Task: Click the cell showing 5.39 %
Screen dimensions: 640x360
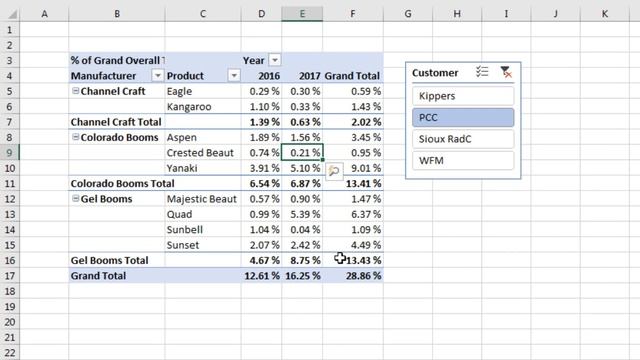Action: pyautogui.click(x=302, y=214)
